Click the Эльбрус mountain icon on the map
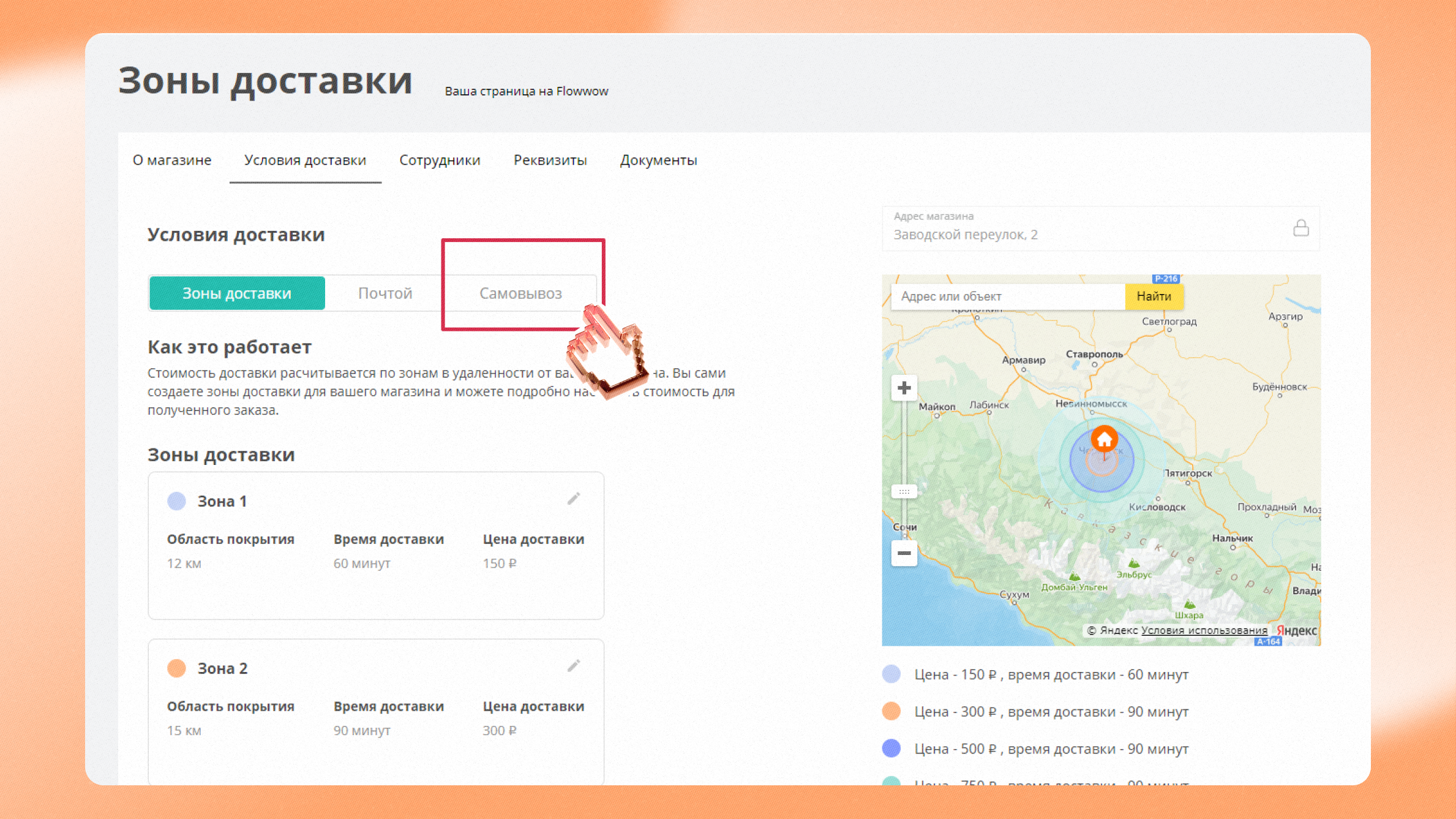The width and height of the screenshot is (1456, 819). 1134,564
